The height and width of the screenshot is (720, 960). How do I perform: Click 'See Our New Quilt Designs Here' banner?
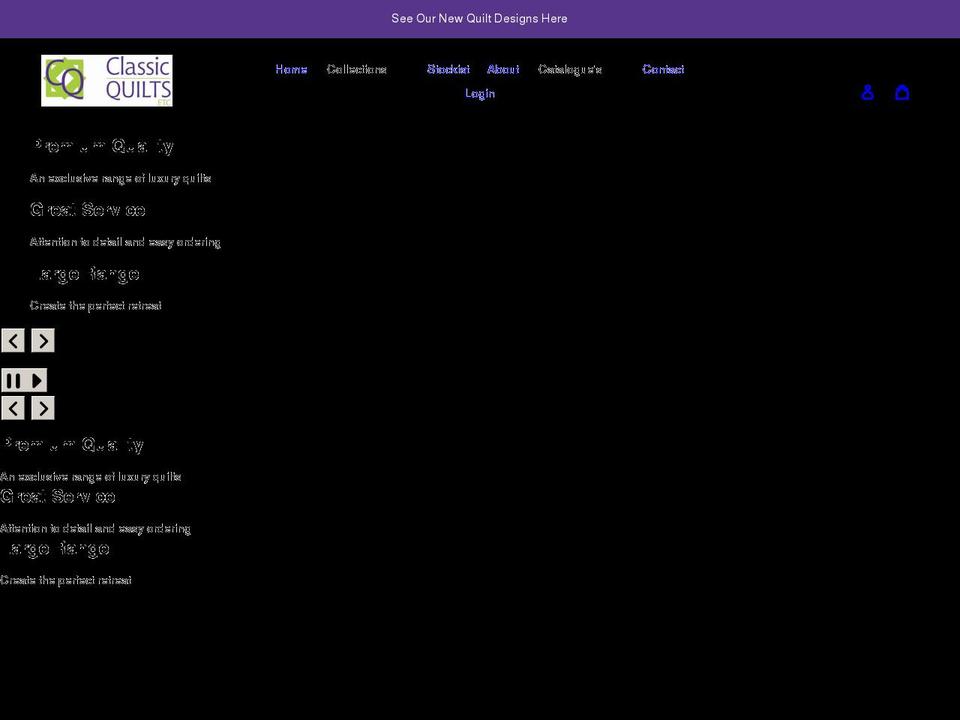tap(479, 18)
